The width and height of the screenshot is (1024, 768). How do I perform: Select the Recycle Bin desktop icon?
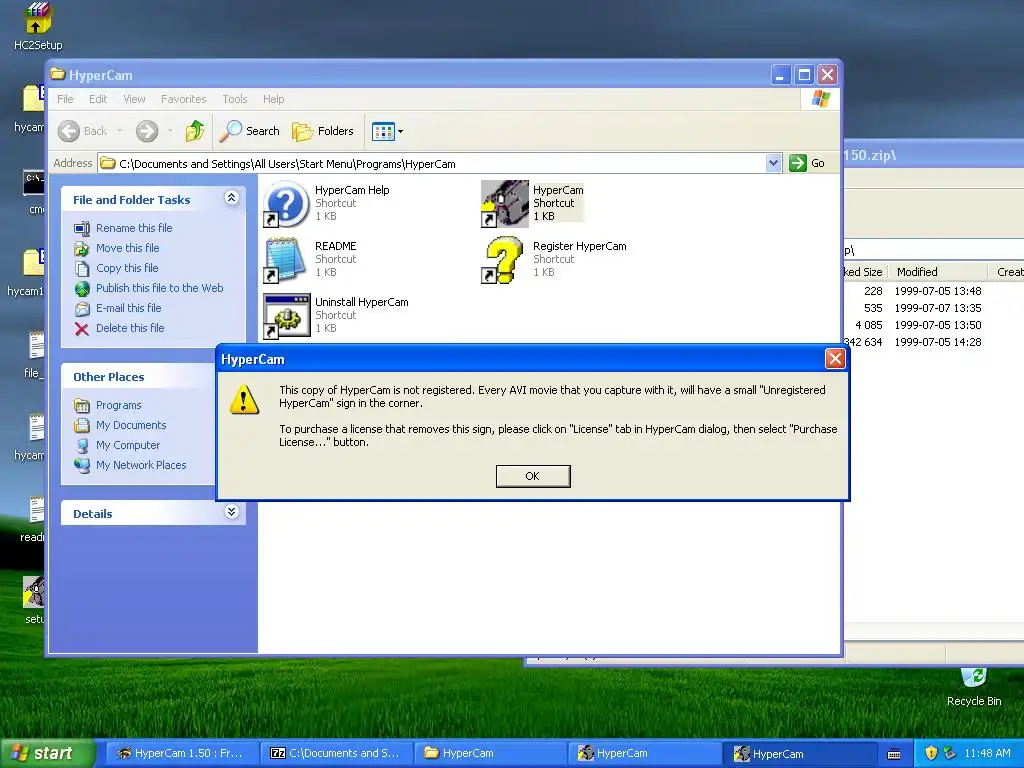tap(974, 688)
